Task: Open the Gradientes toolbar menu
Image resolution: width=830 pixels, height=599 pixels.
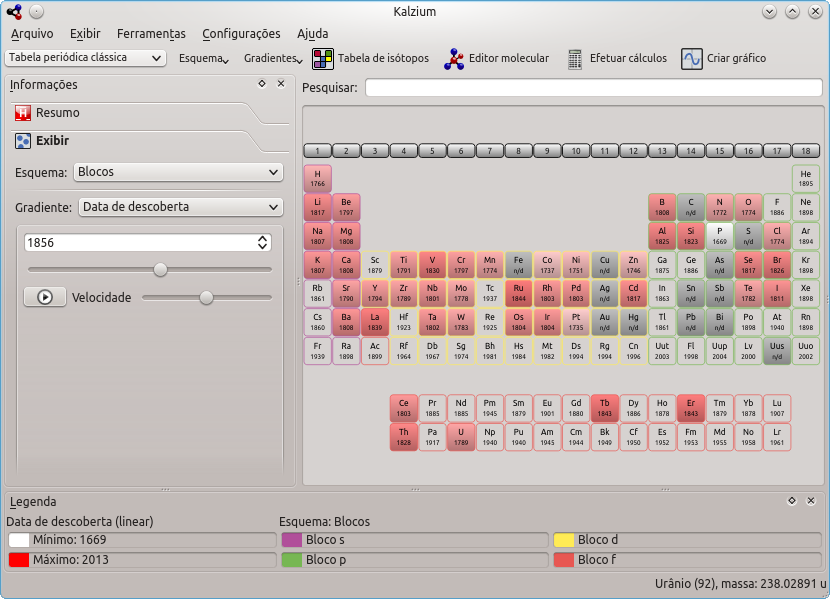Action: click(275, 59)
